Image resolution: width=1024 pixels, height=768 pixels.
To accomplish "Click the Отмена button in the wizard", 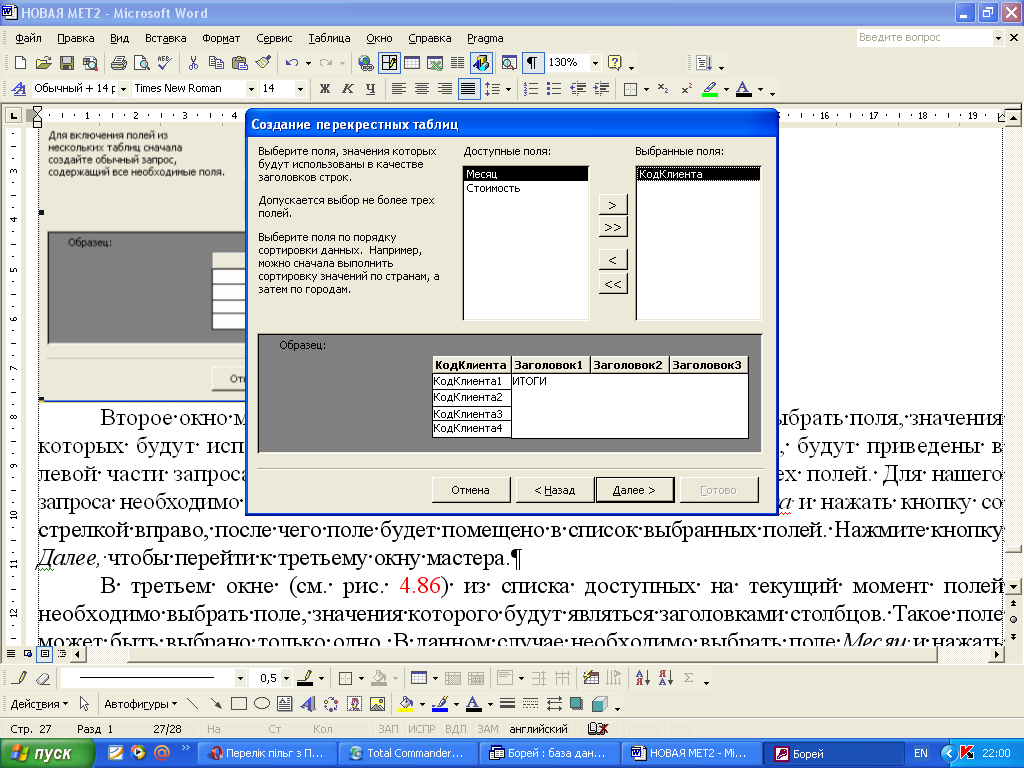I will coord(470,490).
